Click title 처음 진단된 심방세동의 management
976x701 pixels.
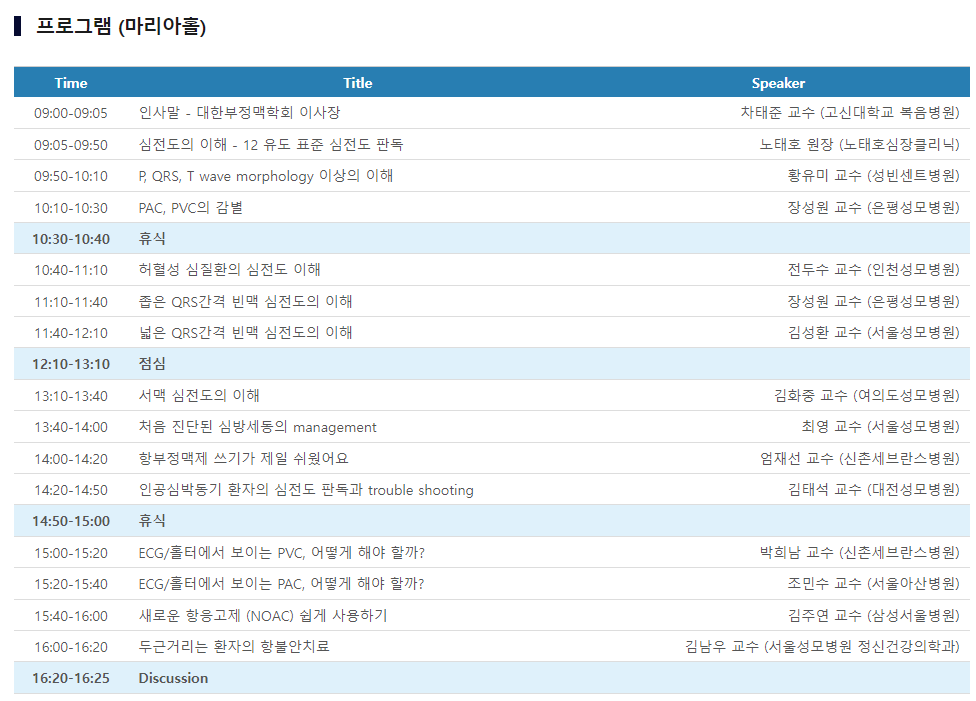257,427
